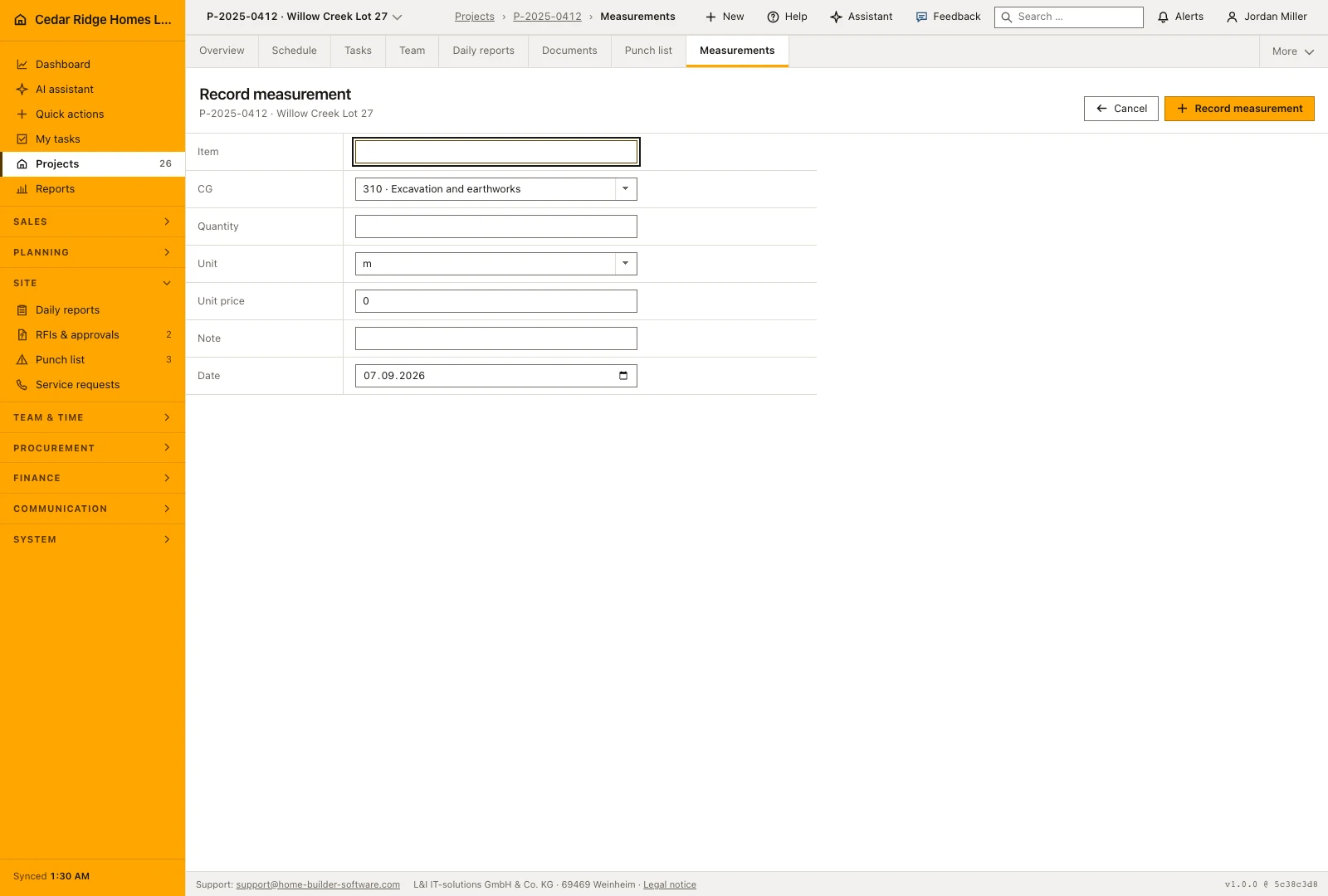Click the Punch list warning triangle icon

click(x=22, y=360)
